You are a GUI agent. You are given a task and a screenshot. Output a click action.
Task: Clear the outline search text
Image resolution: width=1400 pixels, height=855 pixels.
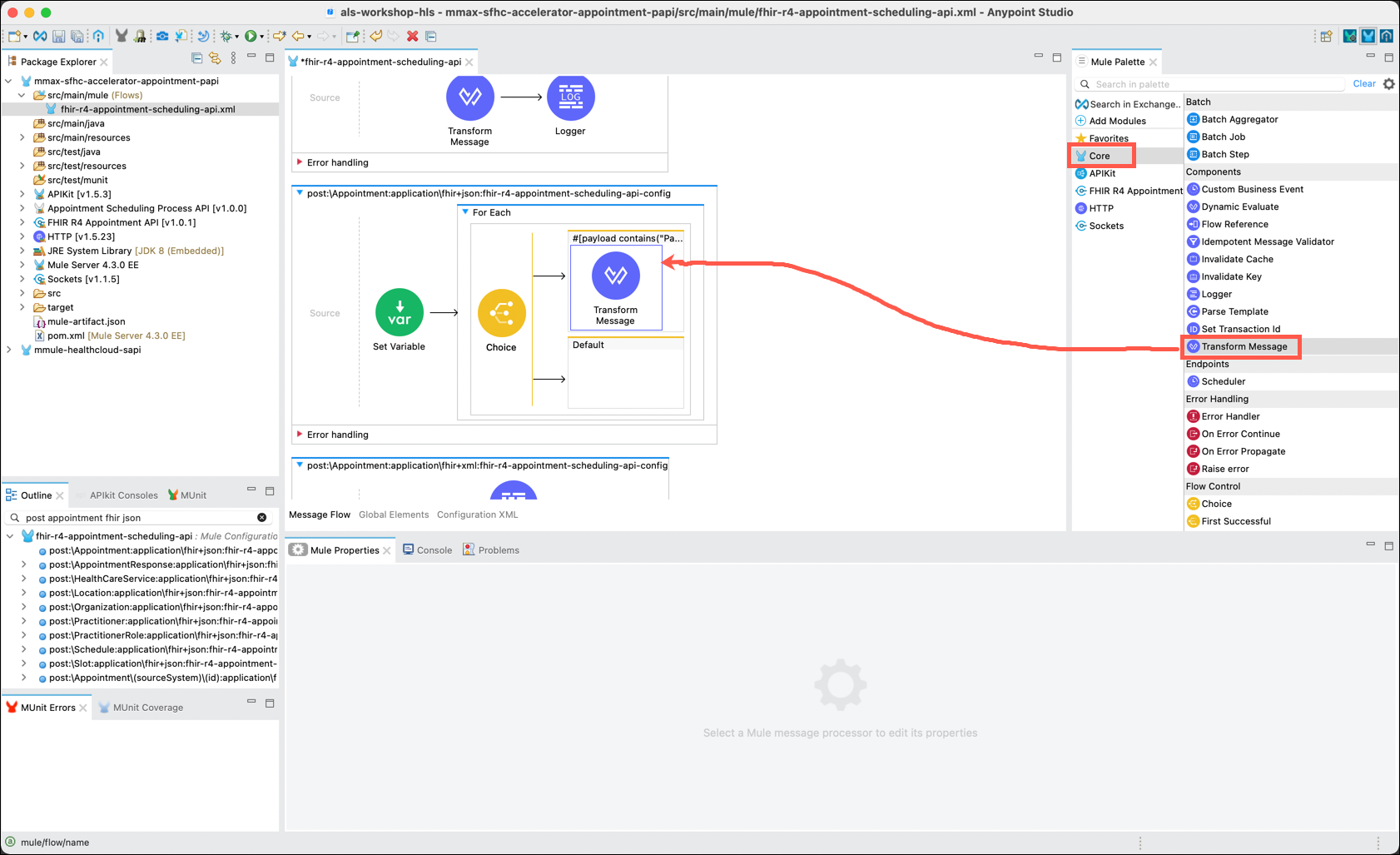tap(261, 518)
